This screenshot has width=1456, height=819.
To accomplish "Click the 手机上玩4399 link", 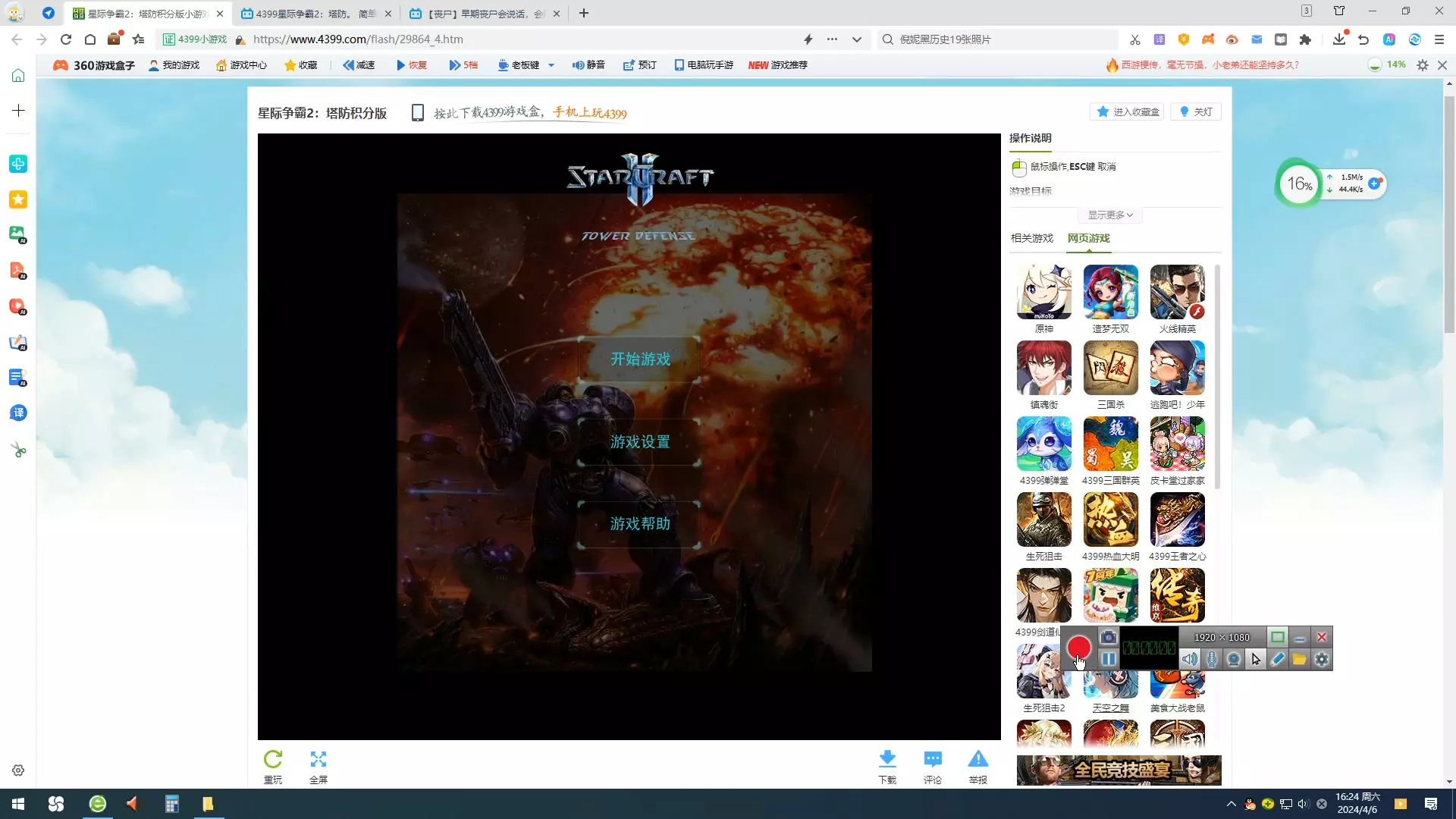I will 590,113.
